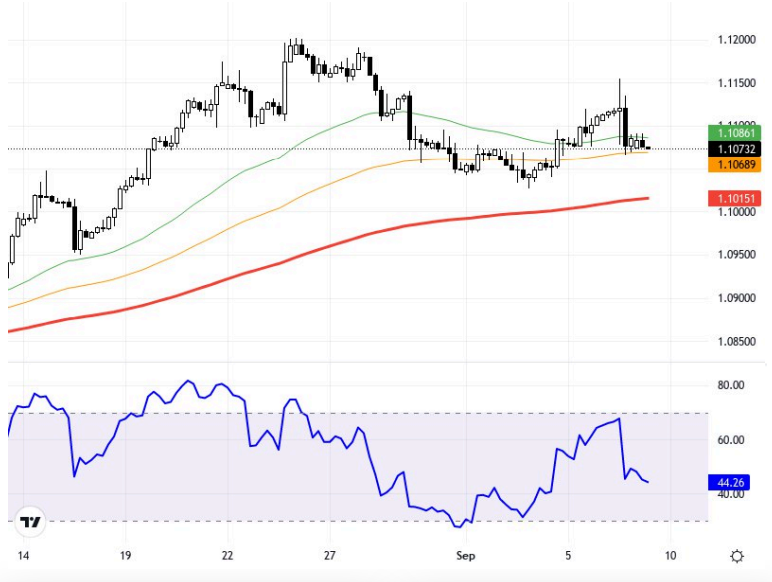Click the date label 14 on time axis

point(23,556)
